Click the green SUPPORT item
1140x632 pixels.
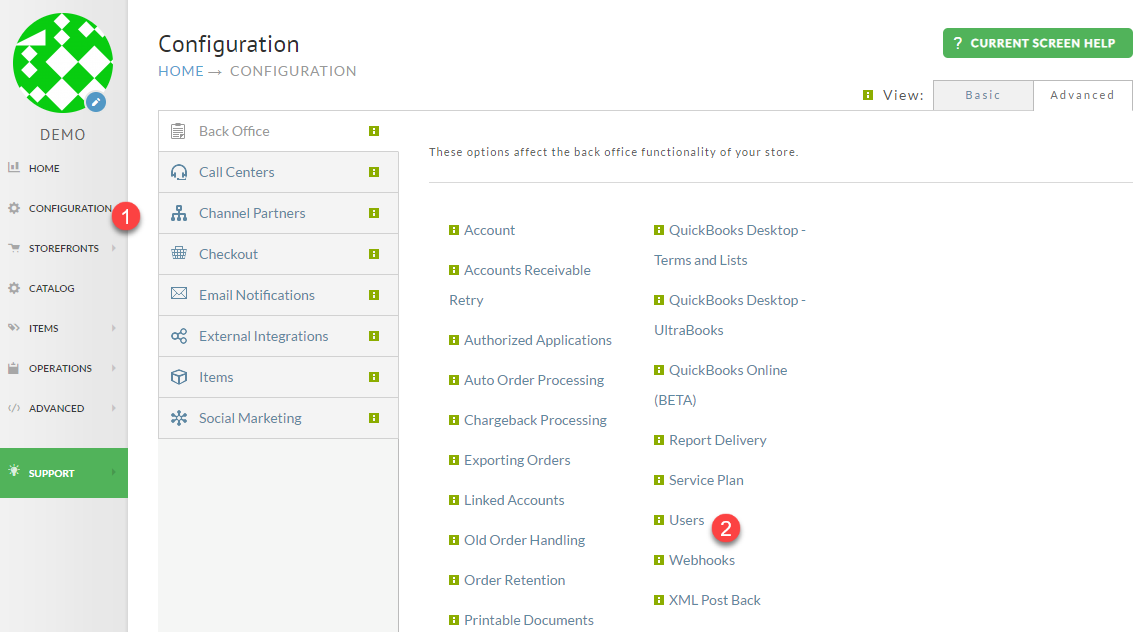pos(64,473)
